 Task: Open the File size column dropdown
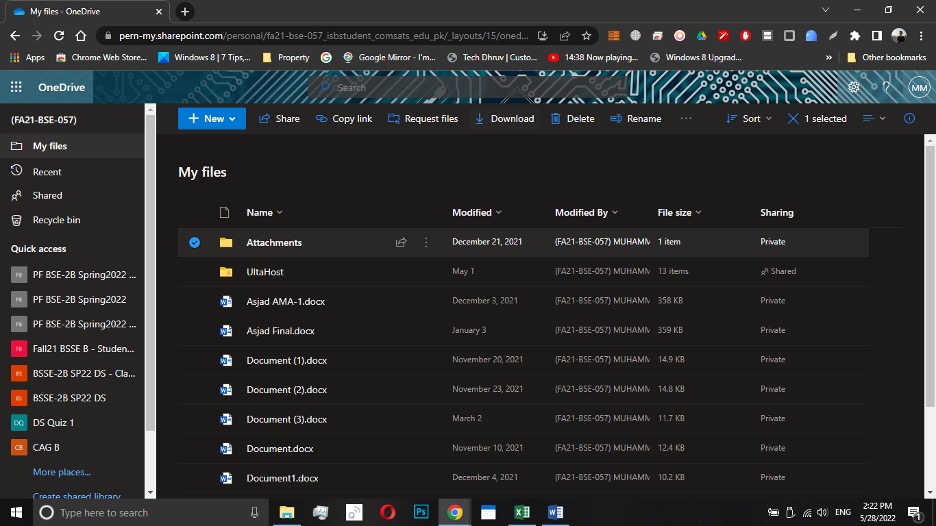point(679,213)
